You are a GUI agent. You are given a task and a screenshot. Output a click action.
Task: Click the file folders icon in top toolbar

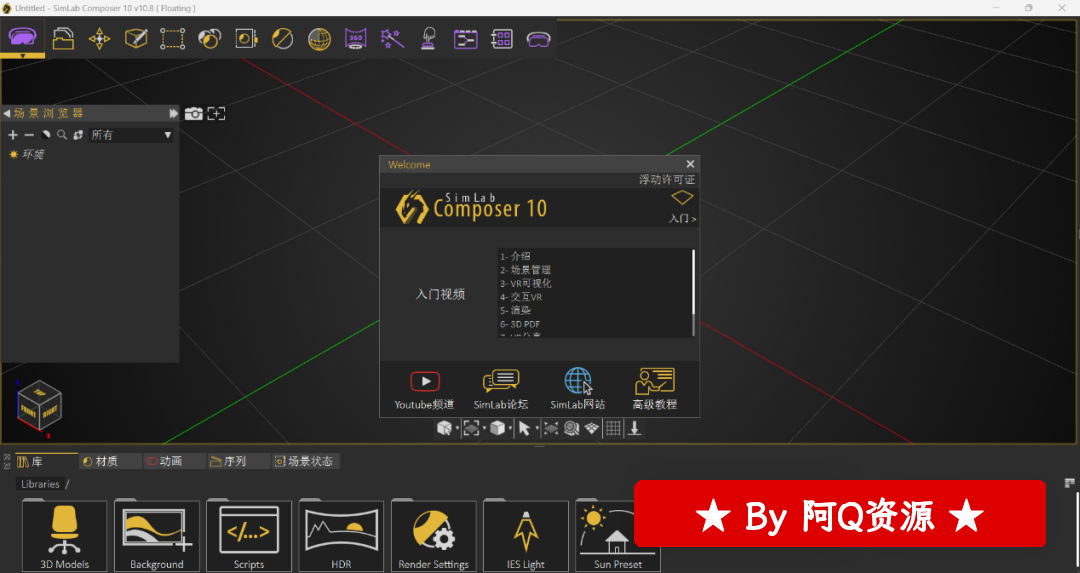[63, 39]
